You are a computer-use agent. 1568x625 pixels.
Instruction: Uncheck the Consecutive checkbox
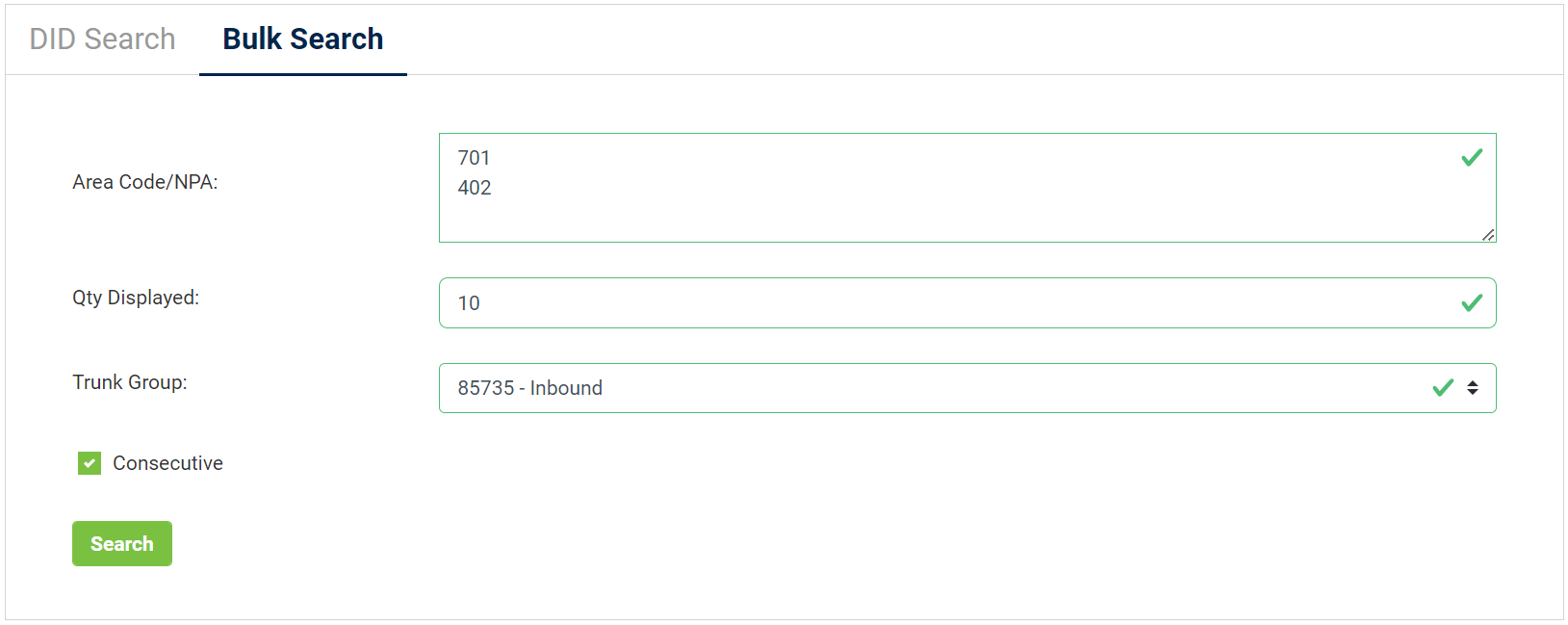90,463
